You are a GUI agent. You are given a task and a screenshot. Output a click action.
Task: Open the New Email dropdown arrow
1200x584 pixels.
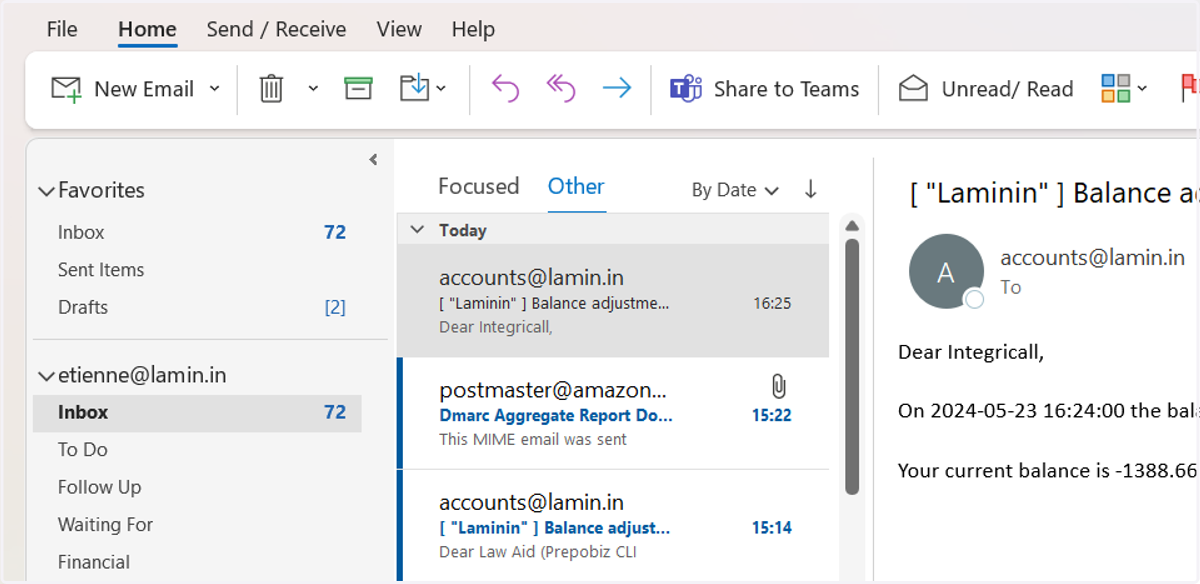(x=214, y=89)
